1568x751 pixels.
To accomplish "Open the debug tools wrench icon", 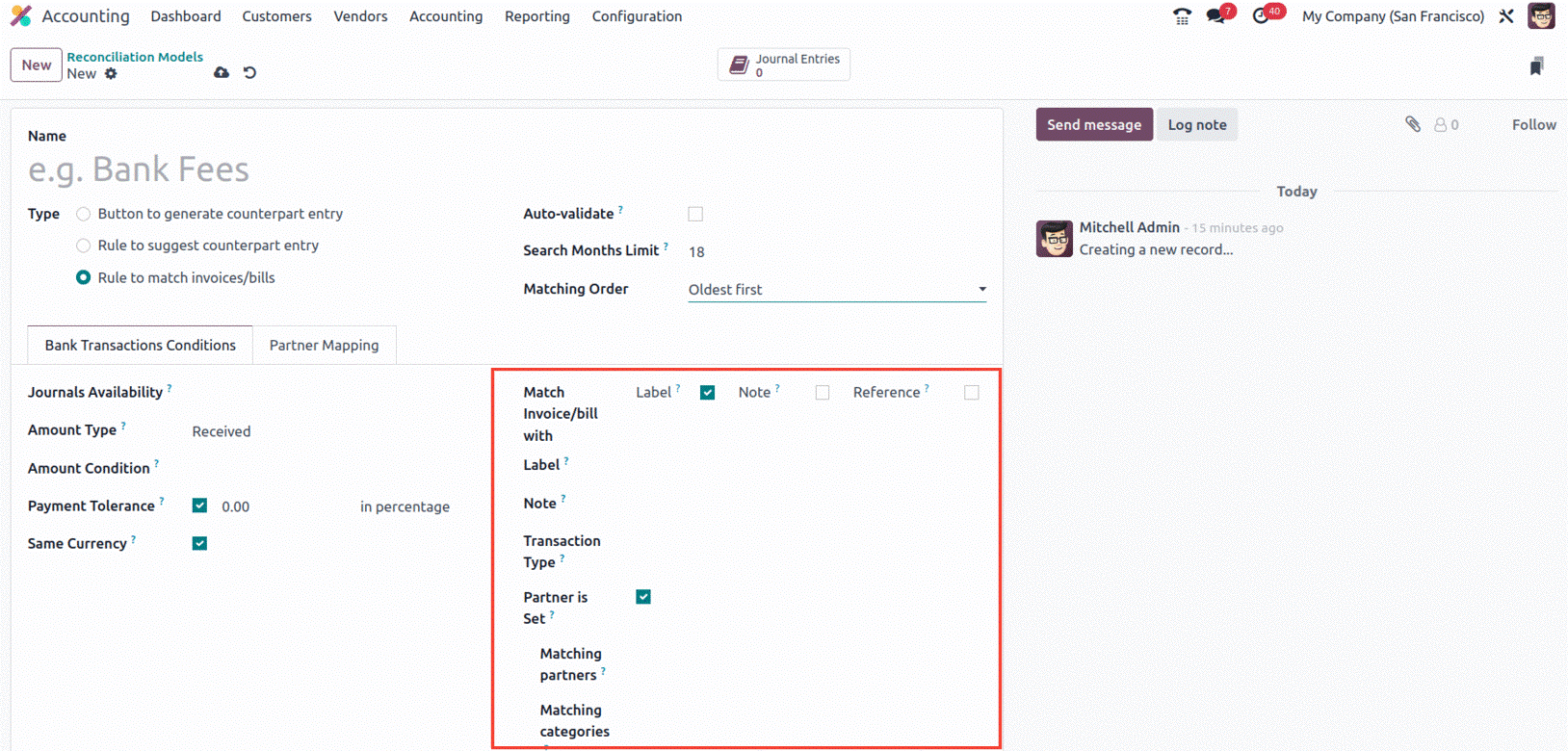I will pos(1506,16).
